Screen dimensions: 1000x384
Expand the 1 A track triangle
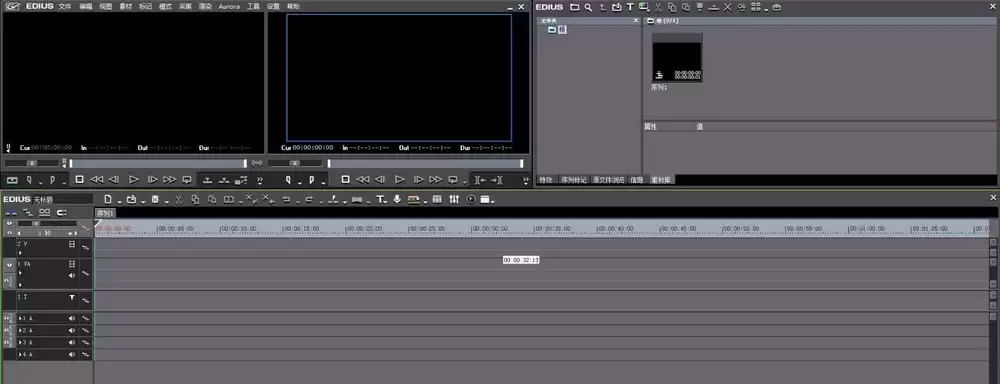(x=20, y=318)
